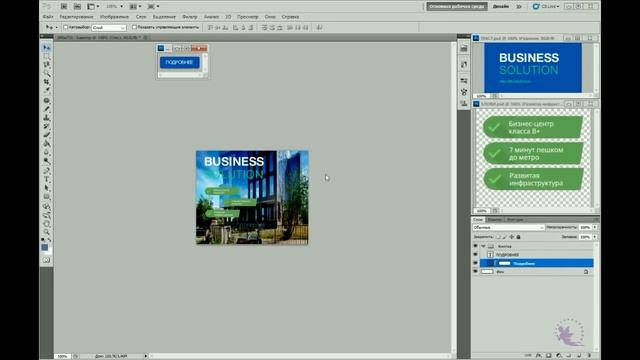Select the Move tool
This screenshot has height=360, width=640.
(47, 48)
